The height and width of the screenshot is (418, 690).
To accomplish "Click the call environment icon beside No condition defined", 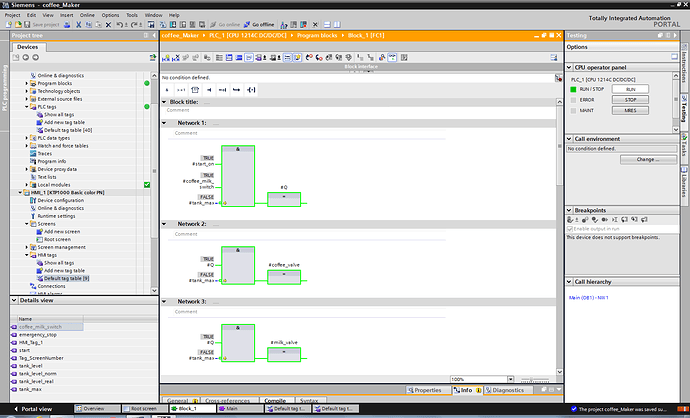I will click(x=558, y=78).
